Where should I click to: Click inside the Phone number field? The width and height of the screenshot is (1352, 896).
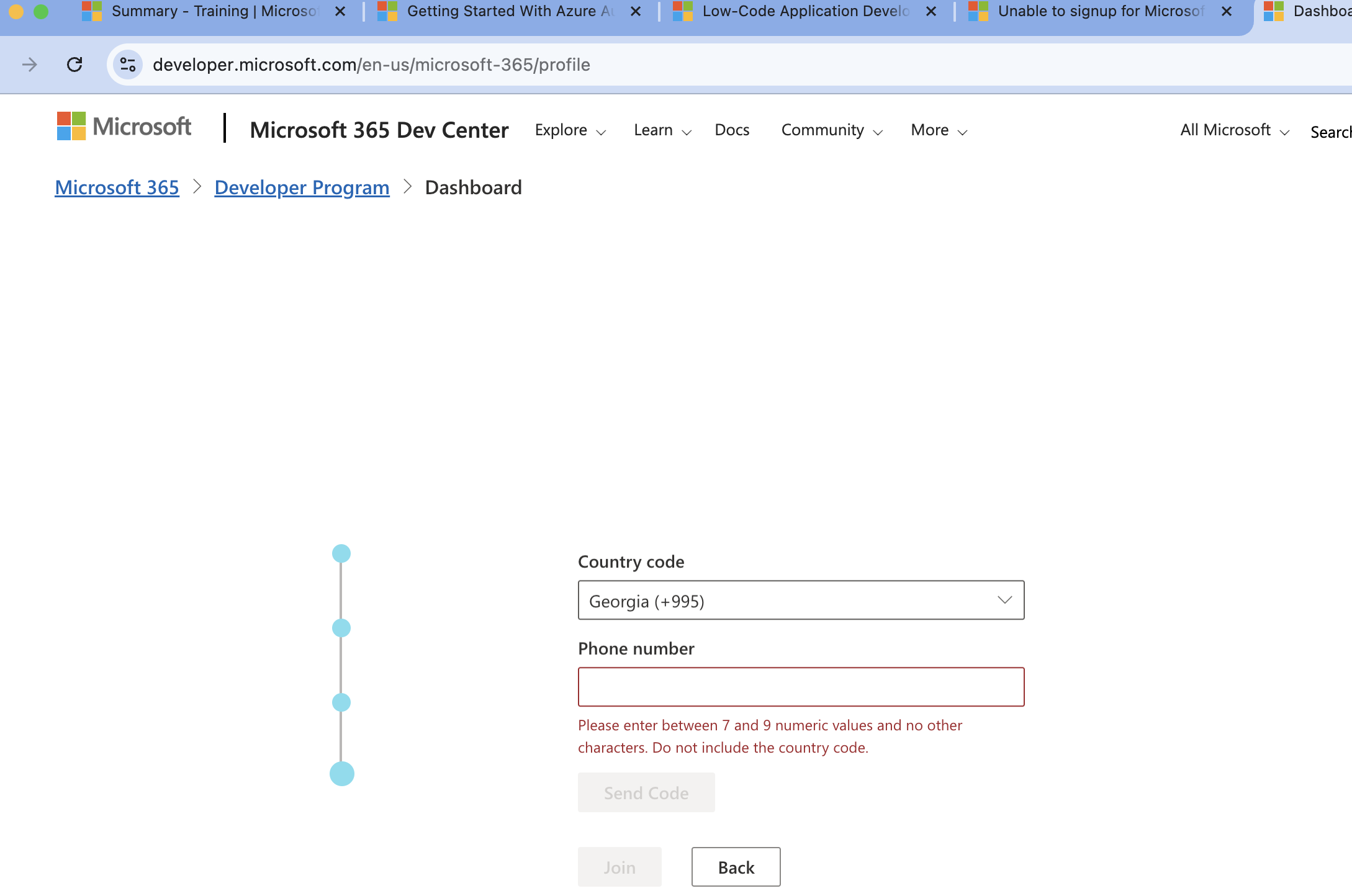[x=800, y=686]
